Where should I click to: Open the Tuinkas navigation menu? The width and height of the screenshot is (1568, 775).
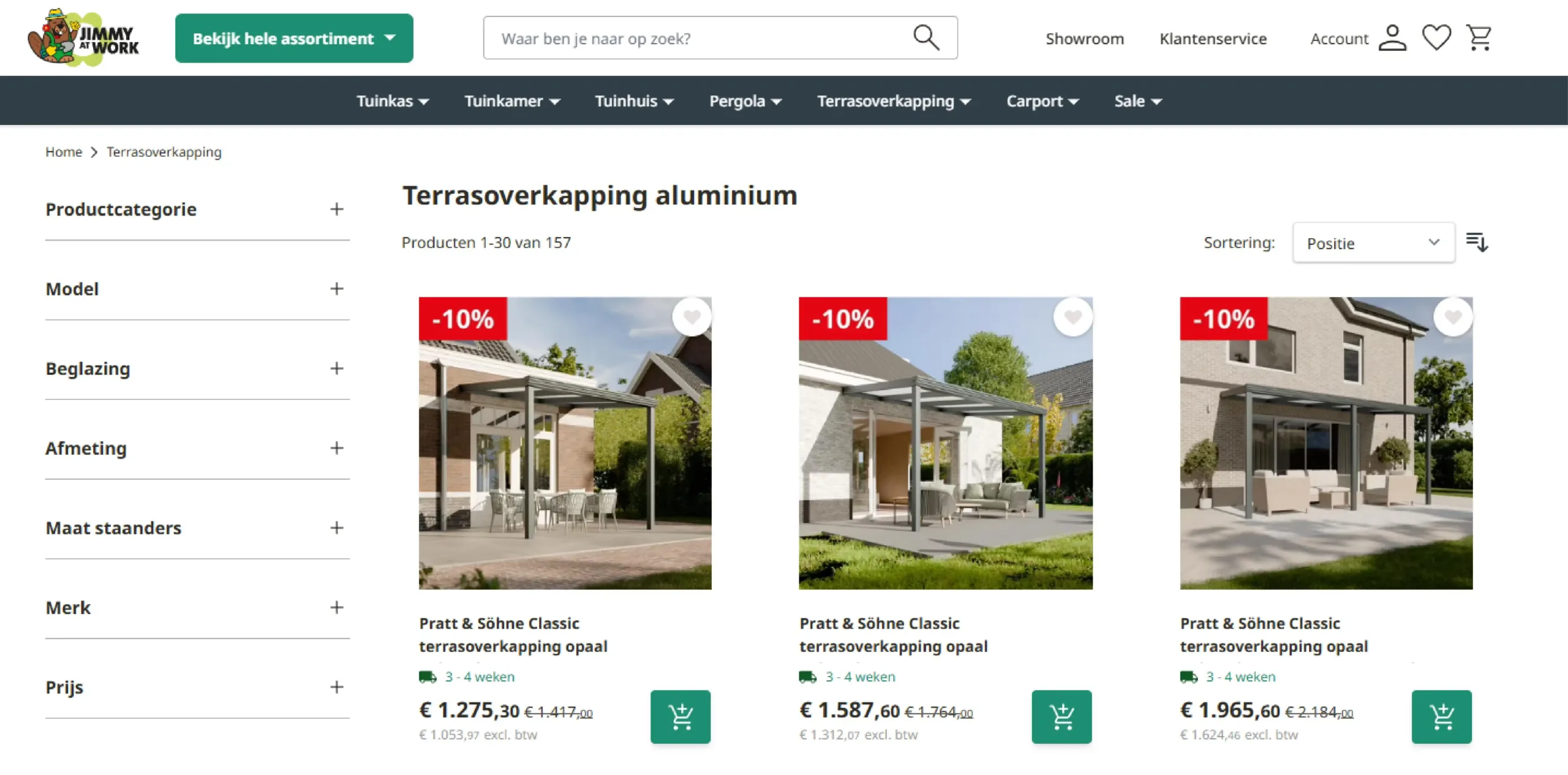point(393,101)
